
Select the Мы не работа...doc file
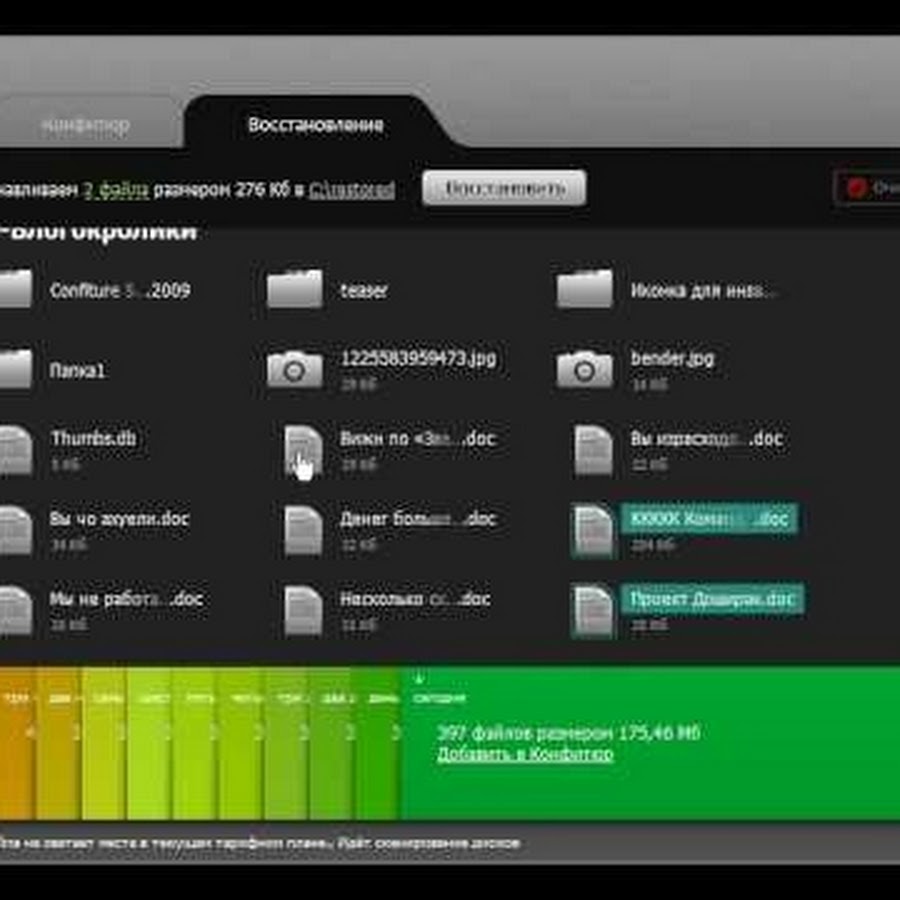[125, 599]
